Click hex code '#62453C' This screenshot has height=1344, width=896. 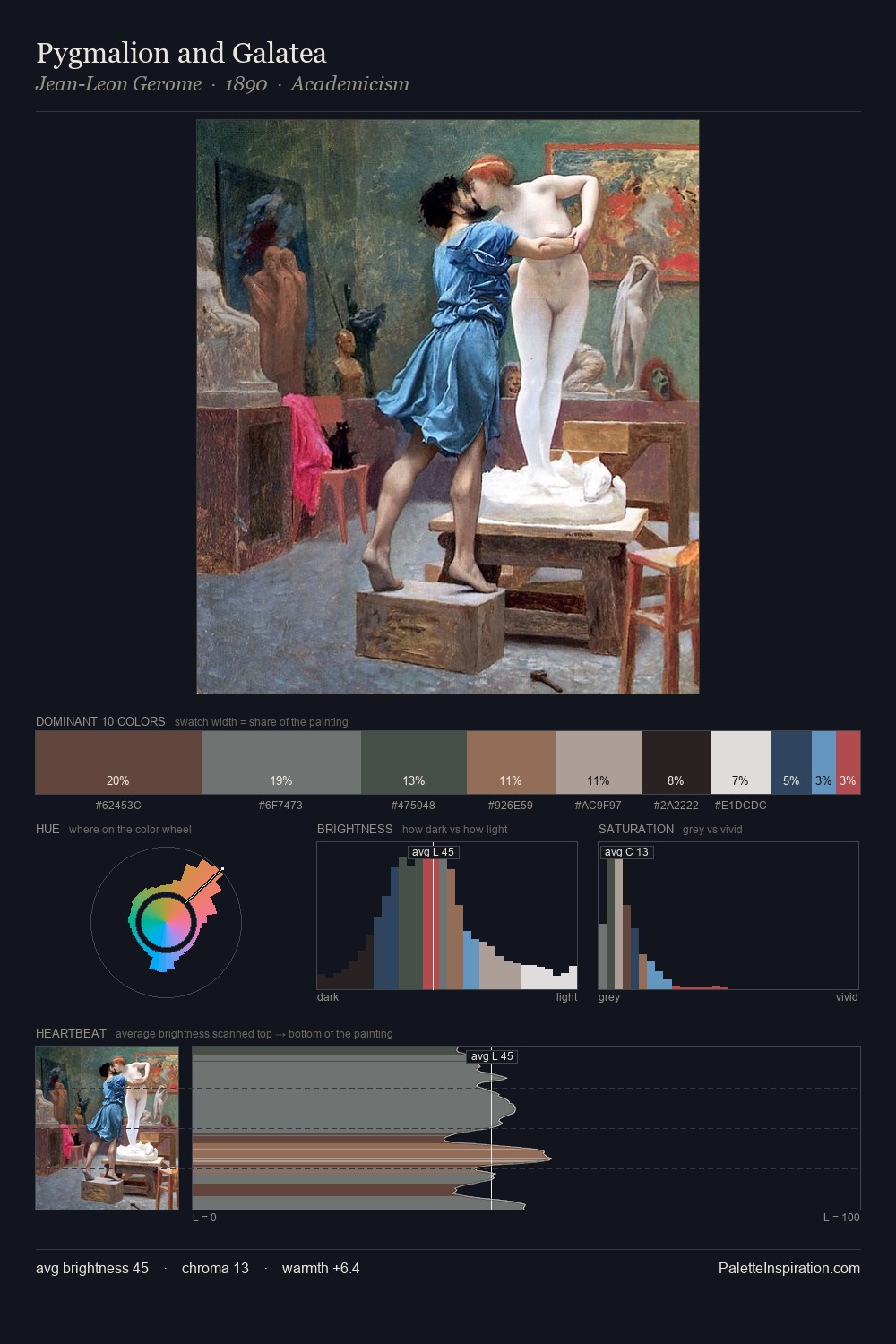pos(118,806)
